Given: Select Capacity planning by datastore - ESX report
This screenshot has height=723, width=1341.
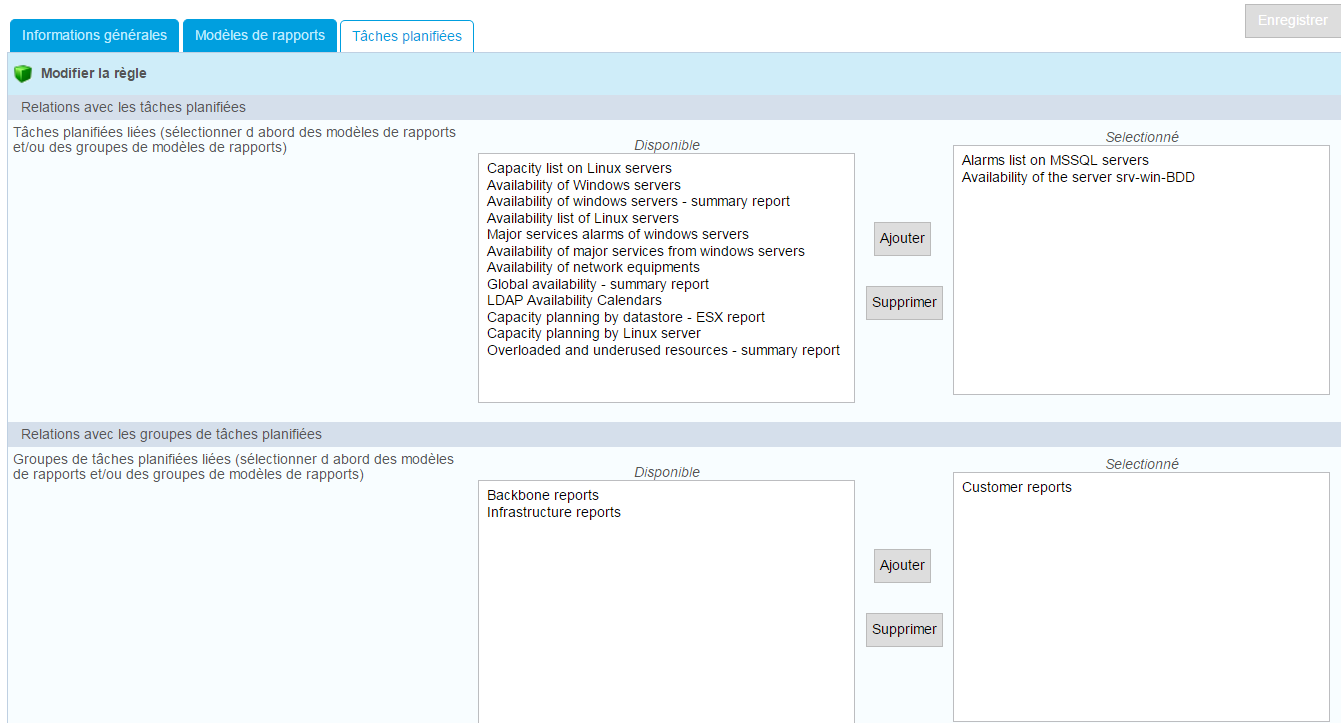Looking at the screenshot, I should click(625, 318).
